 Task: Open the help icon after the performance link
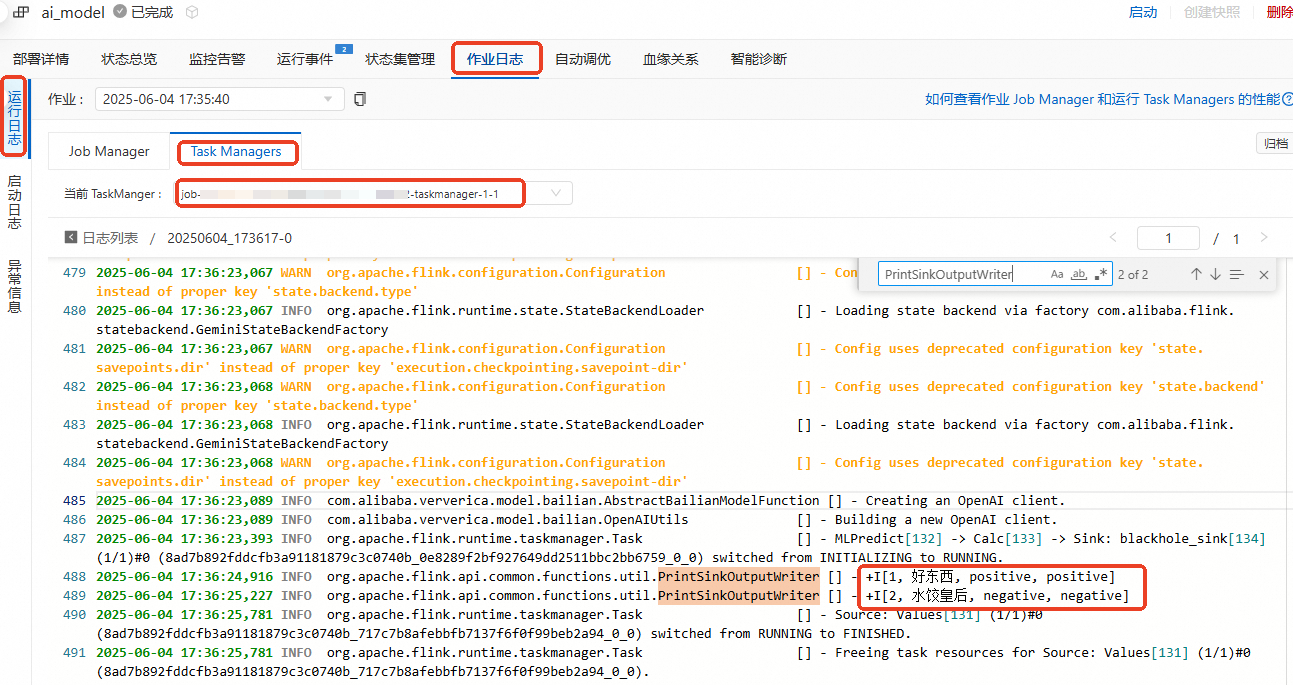(x=1288, y=99)
